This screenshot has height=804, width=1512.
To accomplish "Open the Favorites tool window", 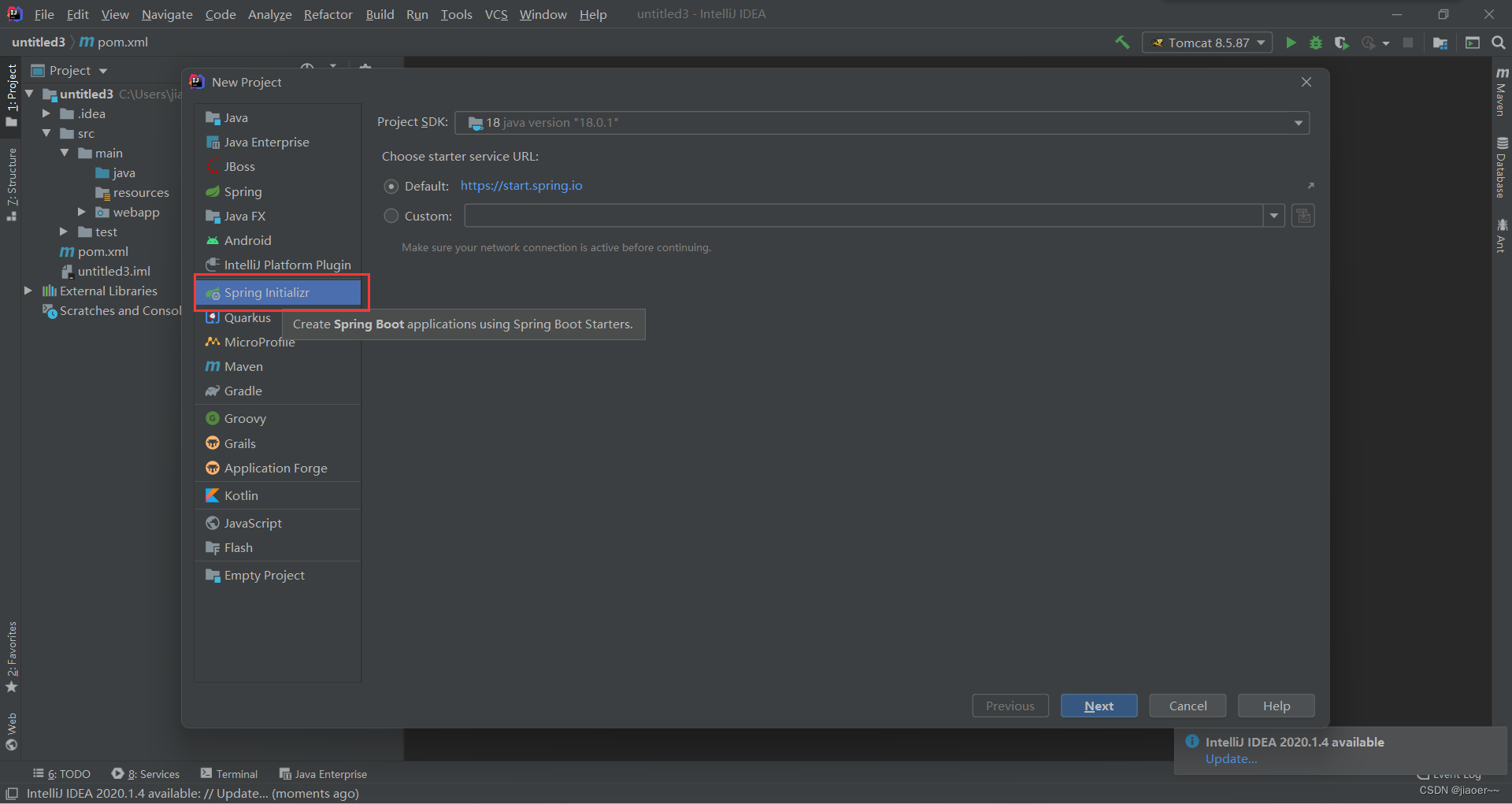I will pyautogui.click(x=11, y=657).
